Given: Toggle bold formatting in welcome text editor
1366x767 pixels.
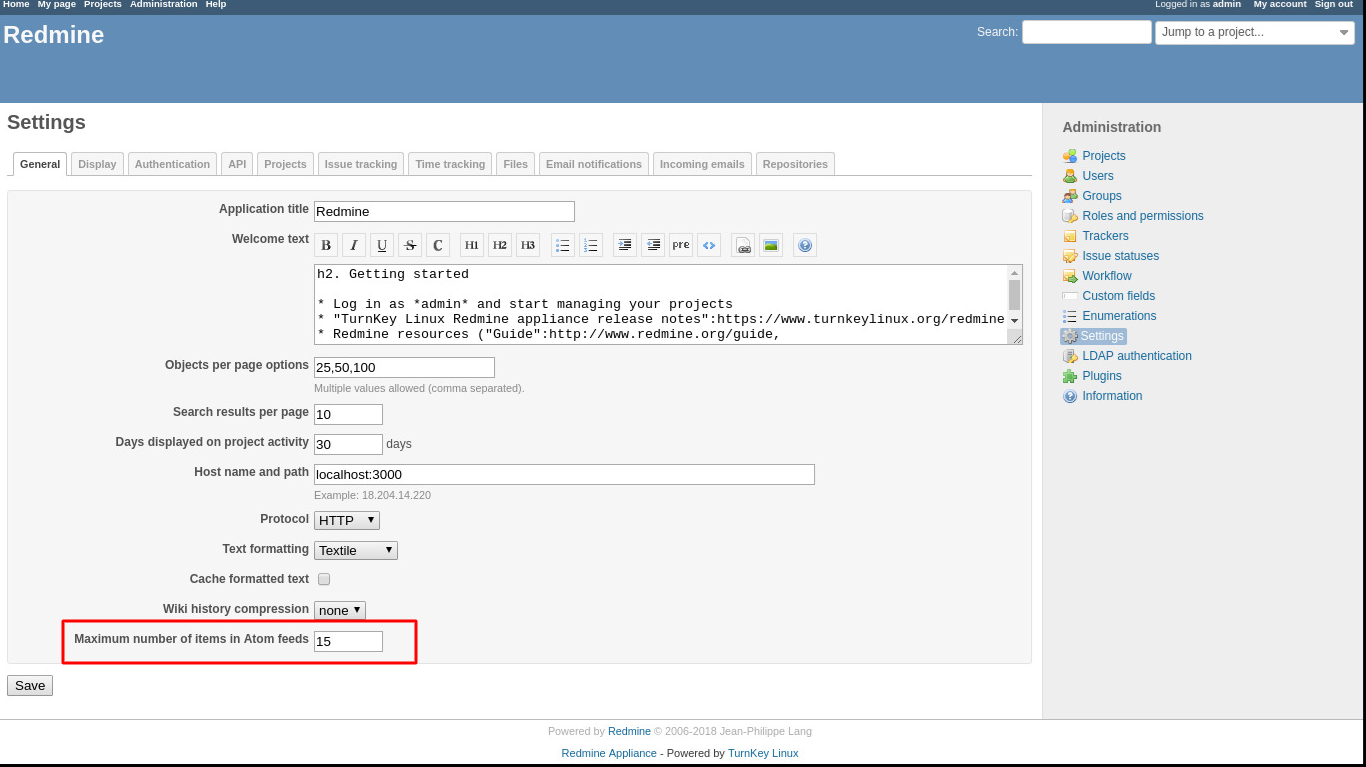Looking at the screenshot, I should [325, 244].
